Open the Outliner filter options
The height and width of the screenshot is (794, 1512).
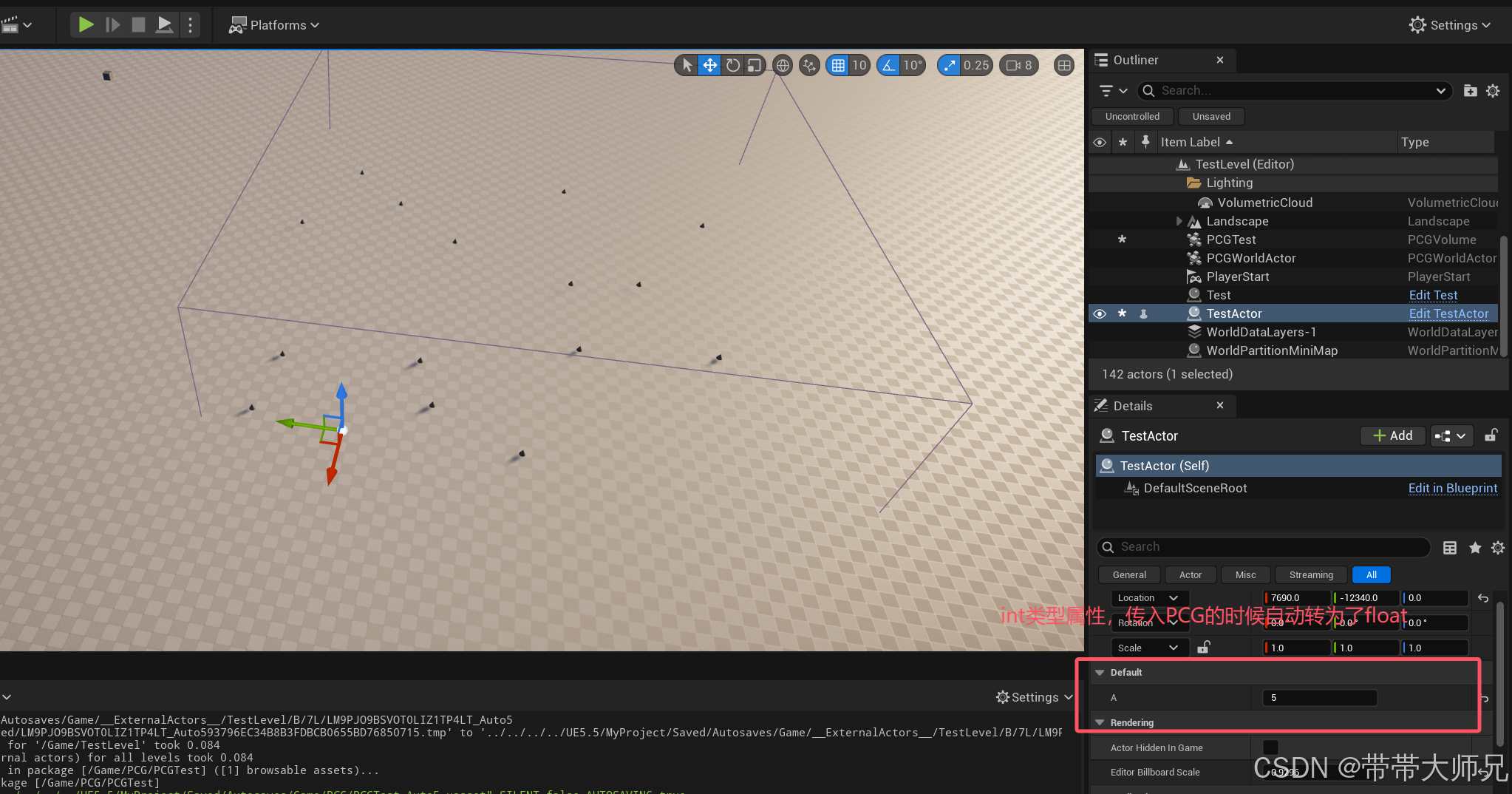click(x=1112, y=90)
